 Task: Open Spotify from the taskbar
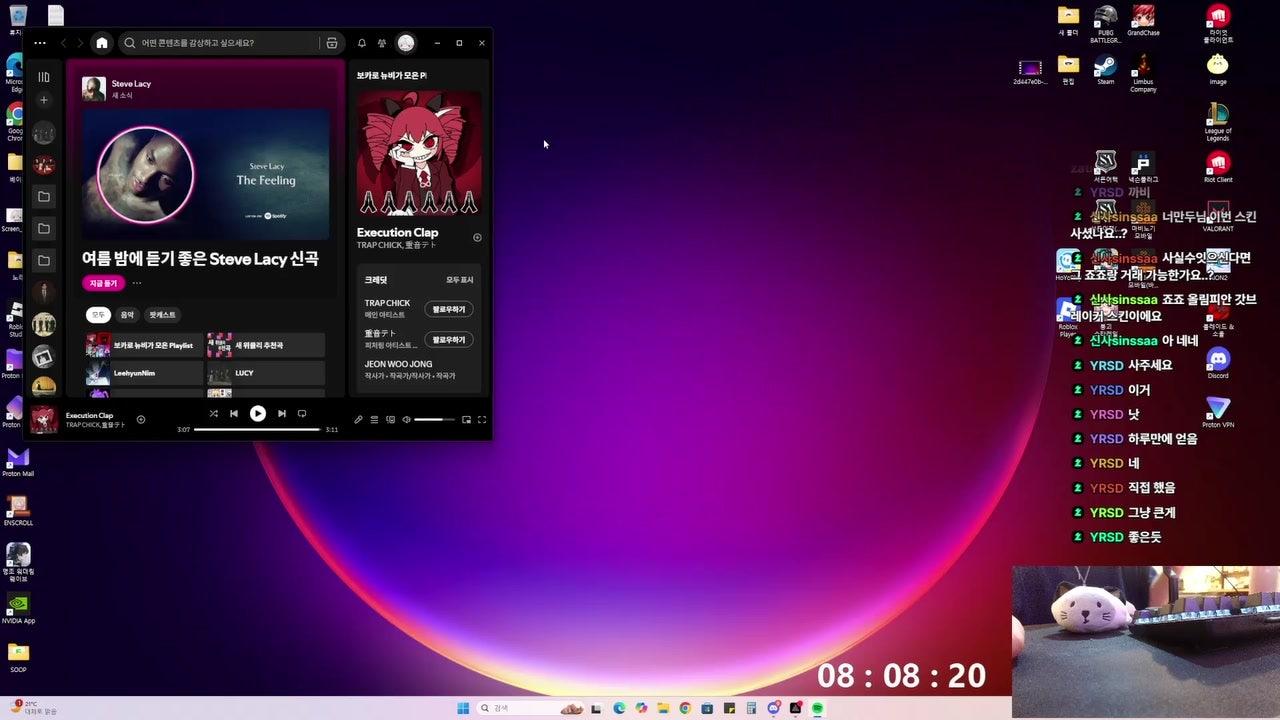(x=817, y=708)
